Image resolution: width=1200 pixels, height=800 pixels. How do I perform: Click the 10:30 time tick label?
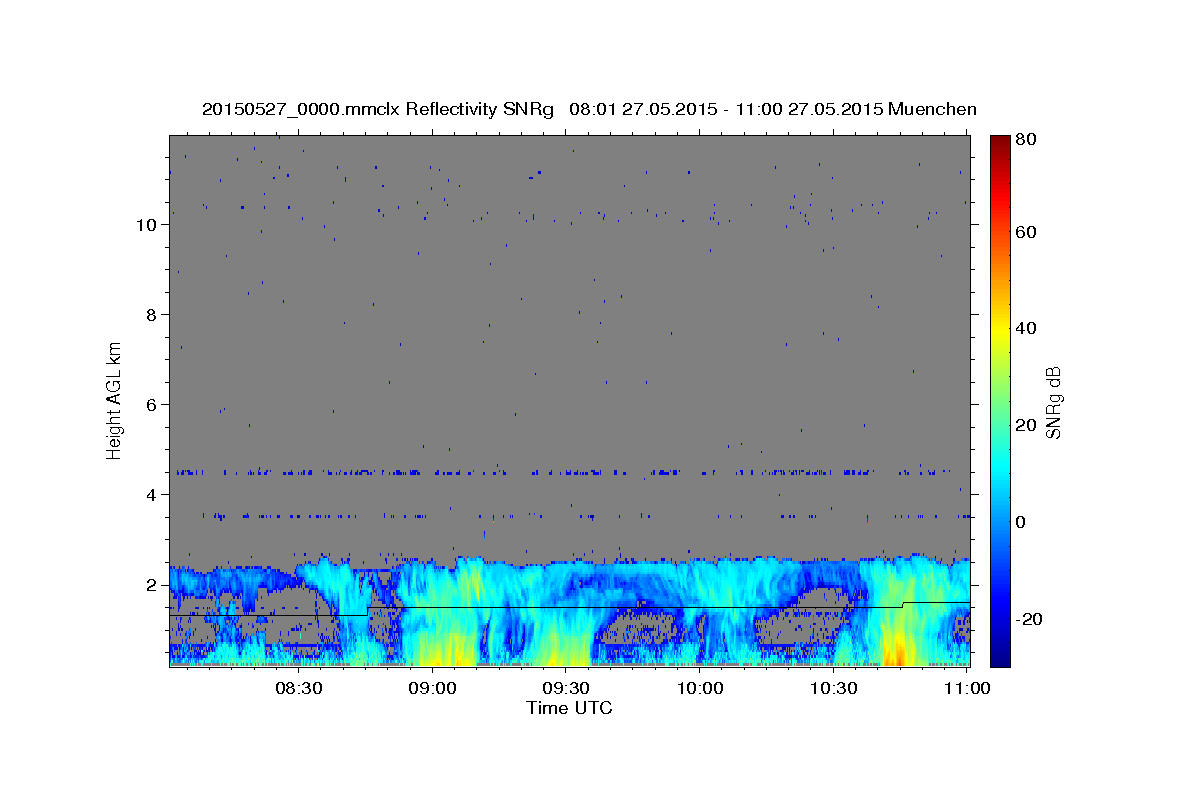[x=834, y=688]
